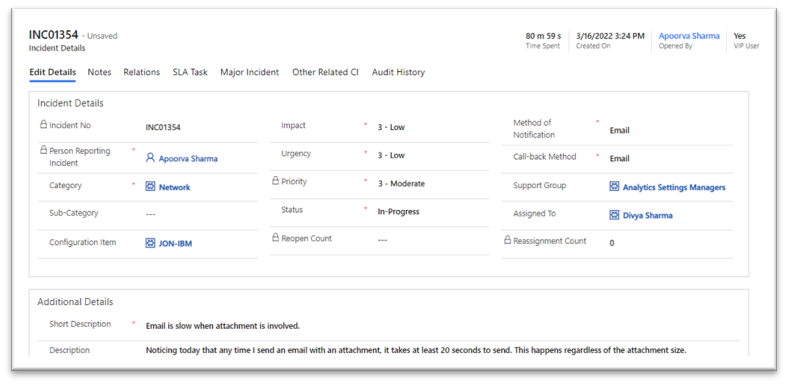Click the Short Description text field
788x385 pixels.
(442, 326)
